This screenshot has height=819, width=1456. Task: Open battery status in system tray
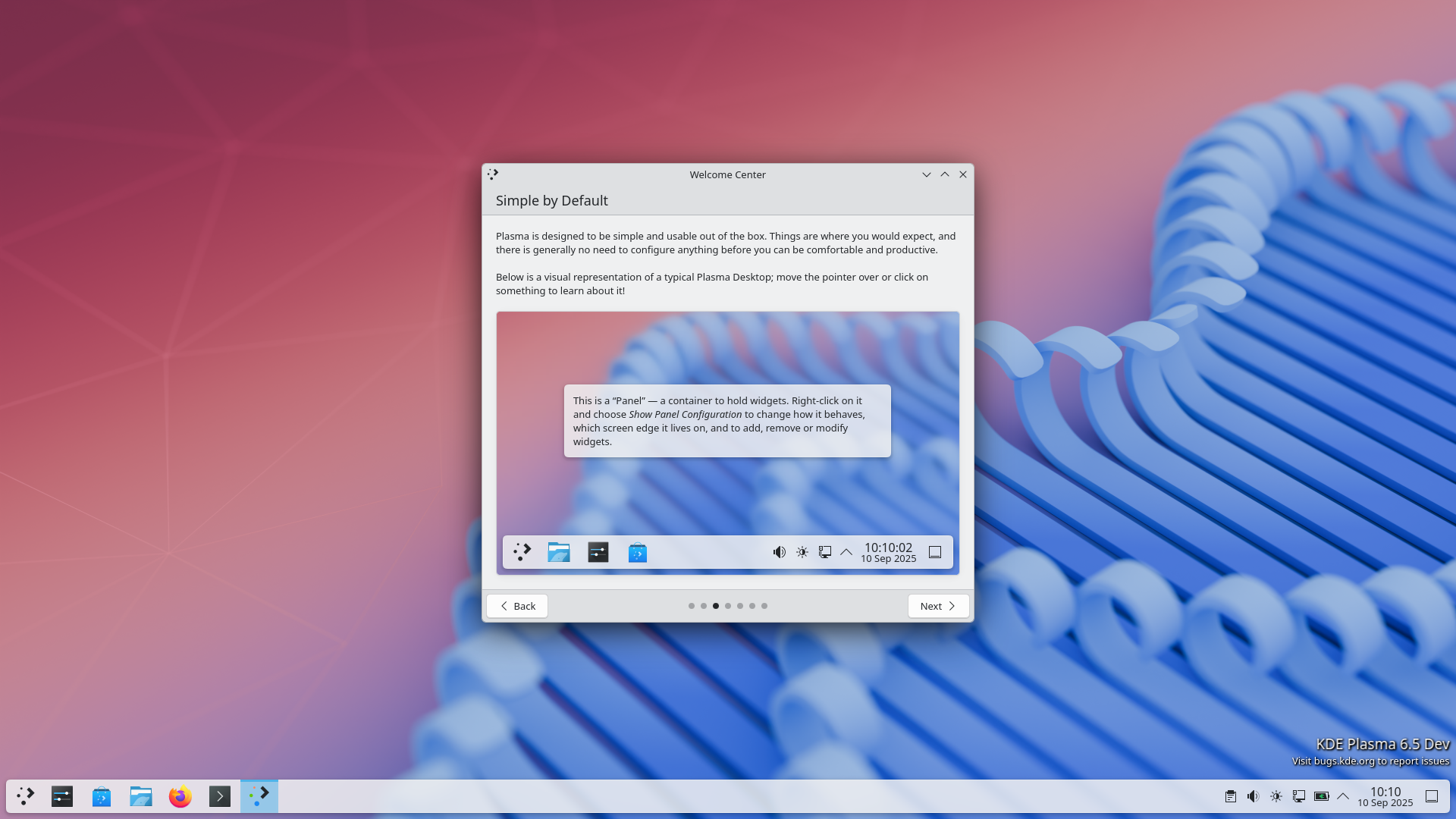tap(1322, 796)
